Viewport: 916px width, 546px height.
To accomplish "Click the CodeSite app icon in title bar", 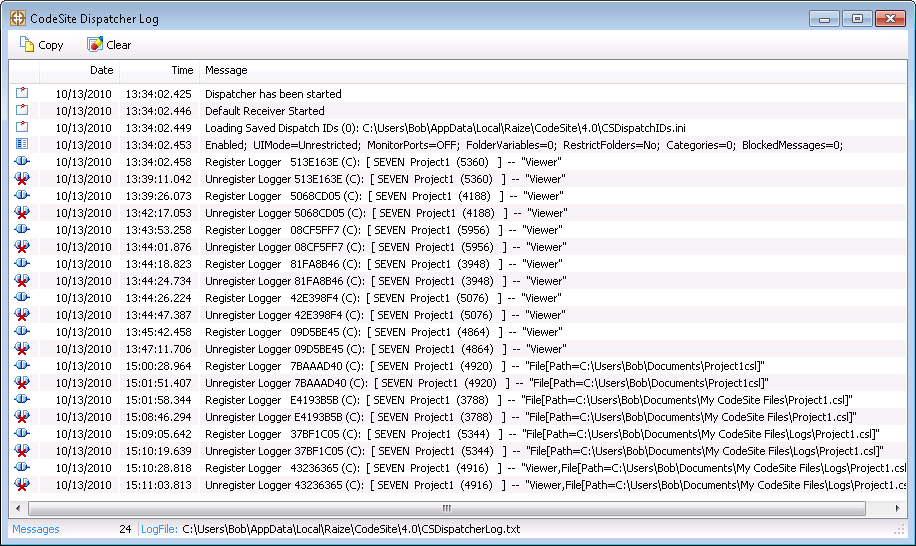I will point(18,19).
